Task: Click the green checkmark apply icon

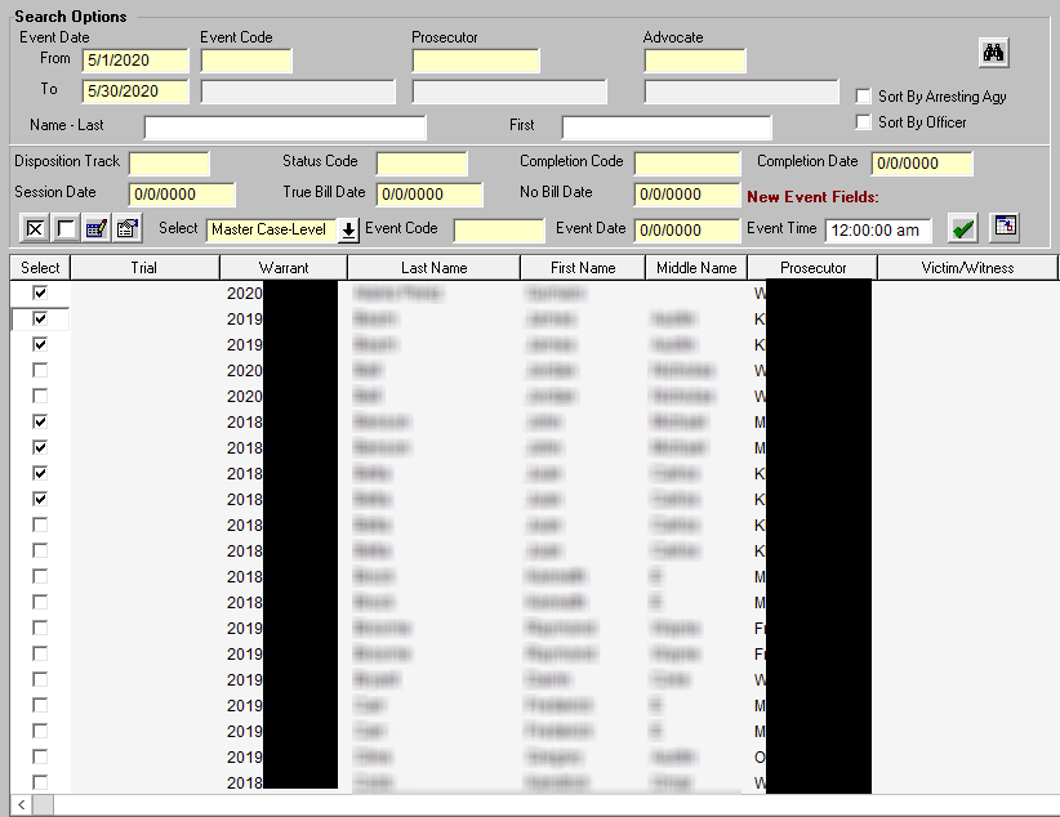Action: [963, 228]
